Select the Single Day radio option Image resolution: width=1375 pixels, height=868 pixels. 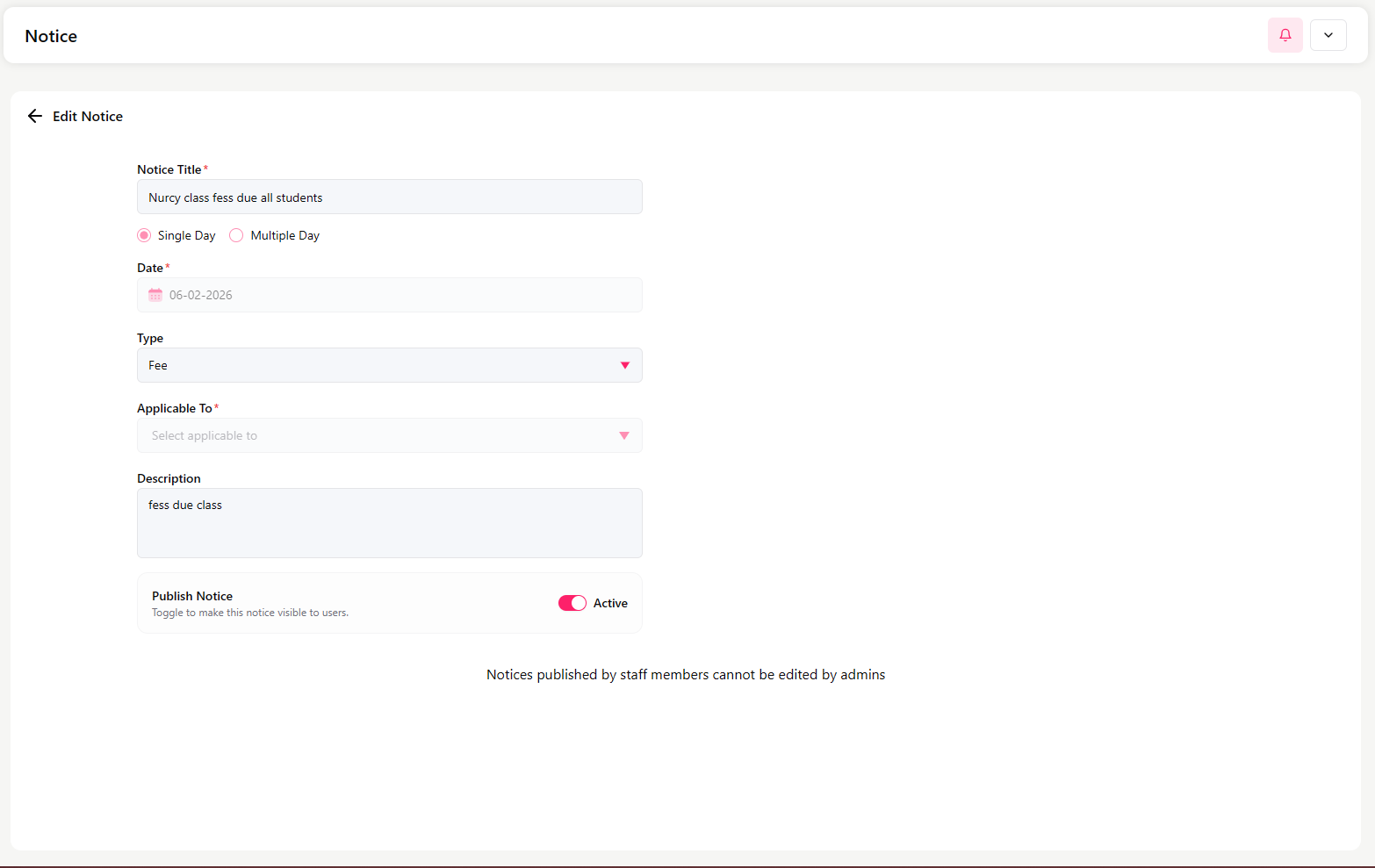pyautogui.click(x=145, y=235)
